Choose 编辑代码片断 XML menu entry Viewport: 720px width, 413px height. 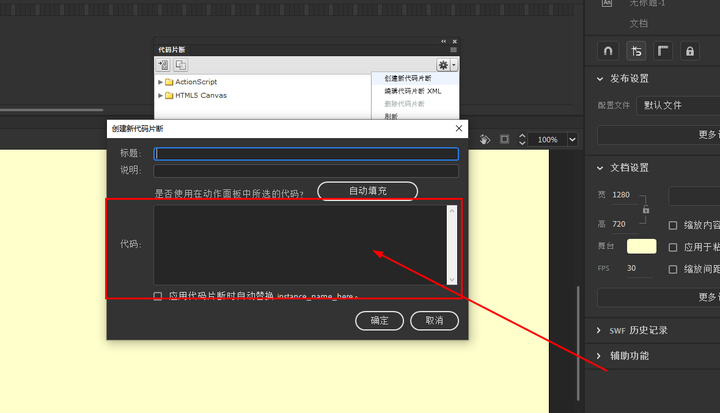[x=415, y=91]
